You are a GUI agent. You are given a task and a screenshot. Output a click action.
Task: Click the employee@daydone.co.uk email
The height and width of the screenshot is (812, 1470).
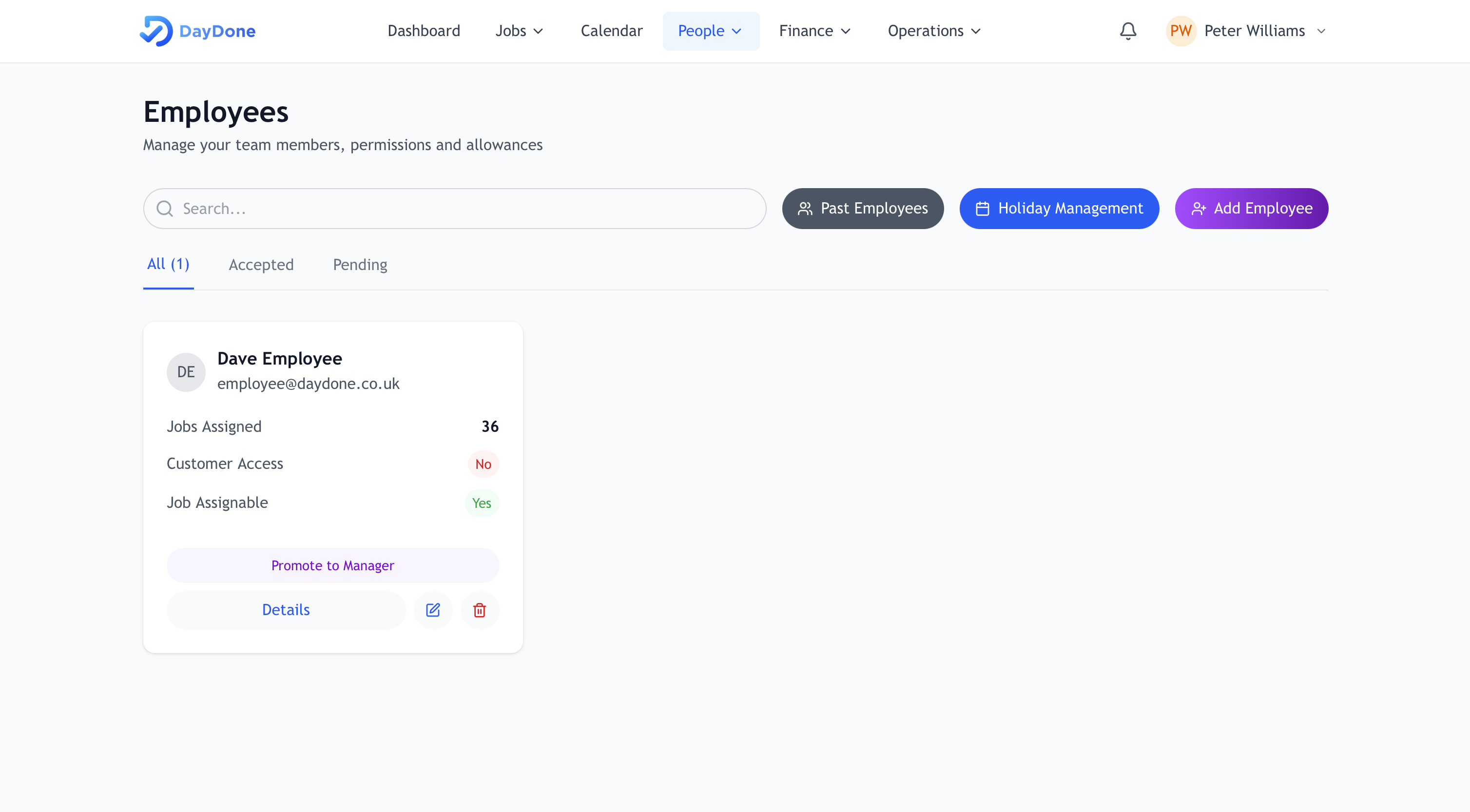tap(308, 384)
